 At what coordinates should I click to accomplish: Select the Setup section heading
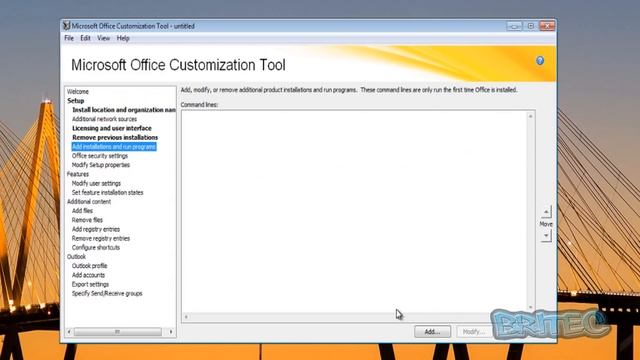[76, 101]
